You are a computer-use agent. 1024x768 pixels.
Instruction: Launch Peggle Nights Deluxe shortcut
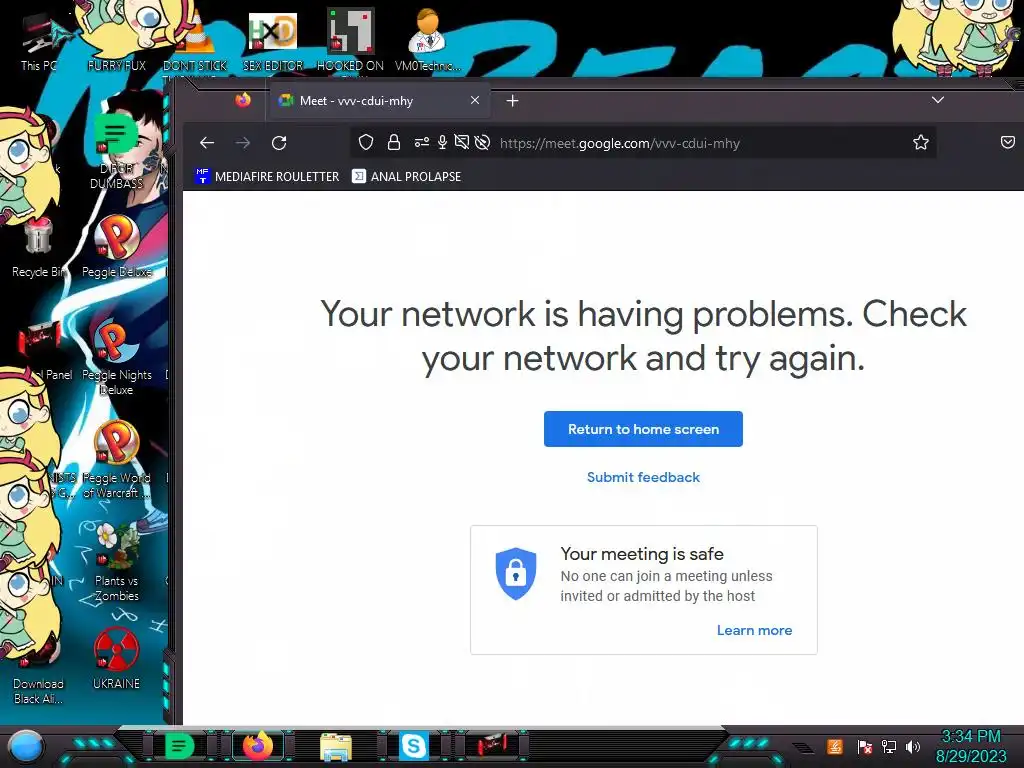click(x=116, y=356)
